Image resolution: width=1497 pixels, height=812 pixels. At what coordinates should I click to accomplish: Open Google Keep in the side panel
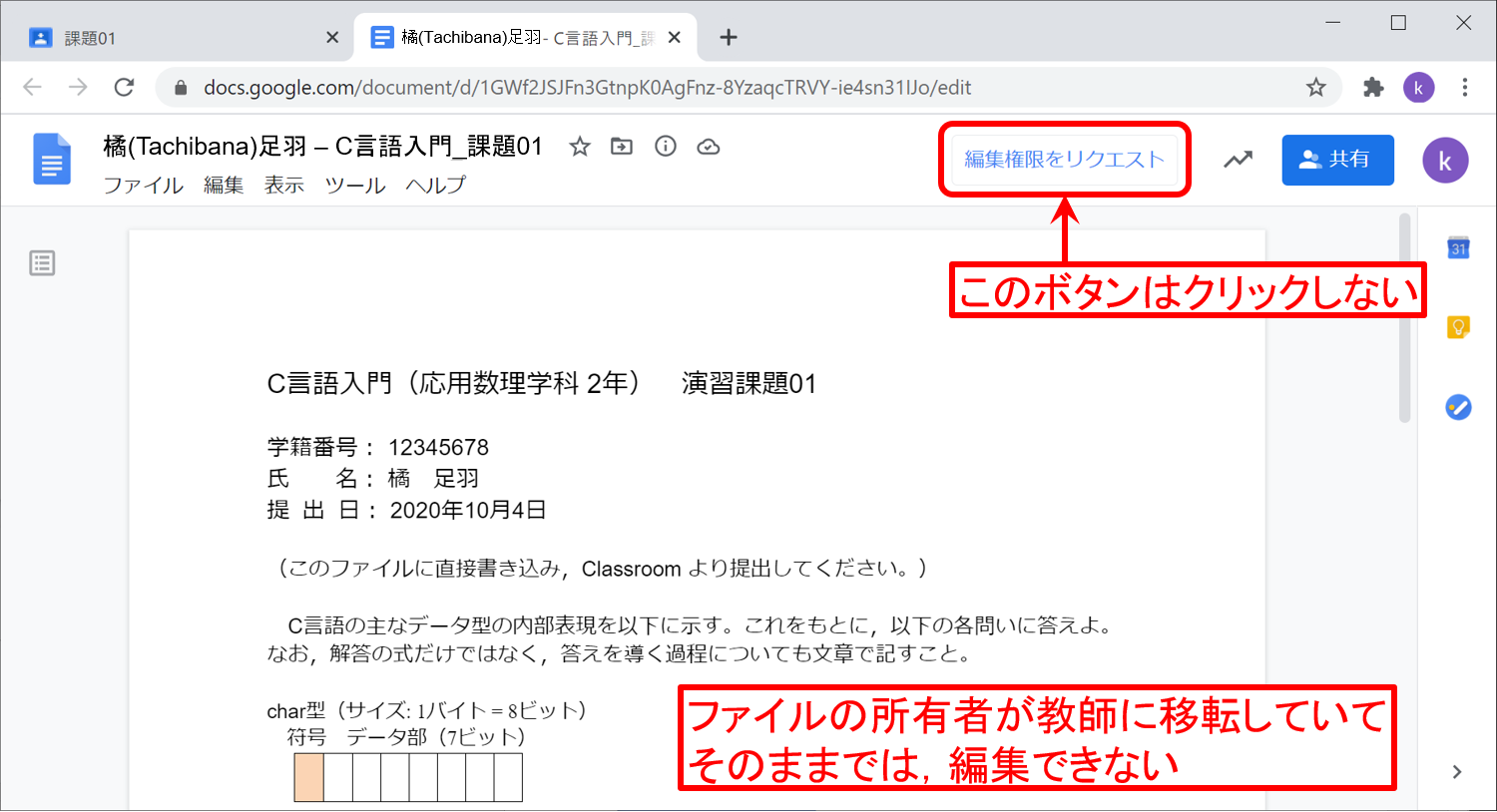(x=1458, y=327)
